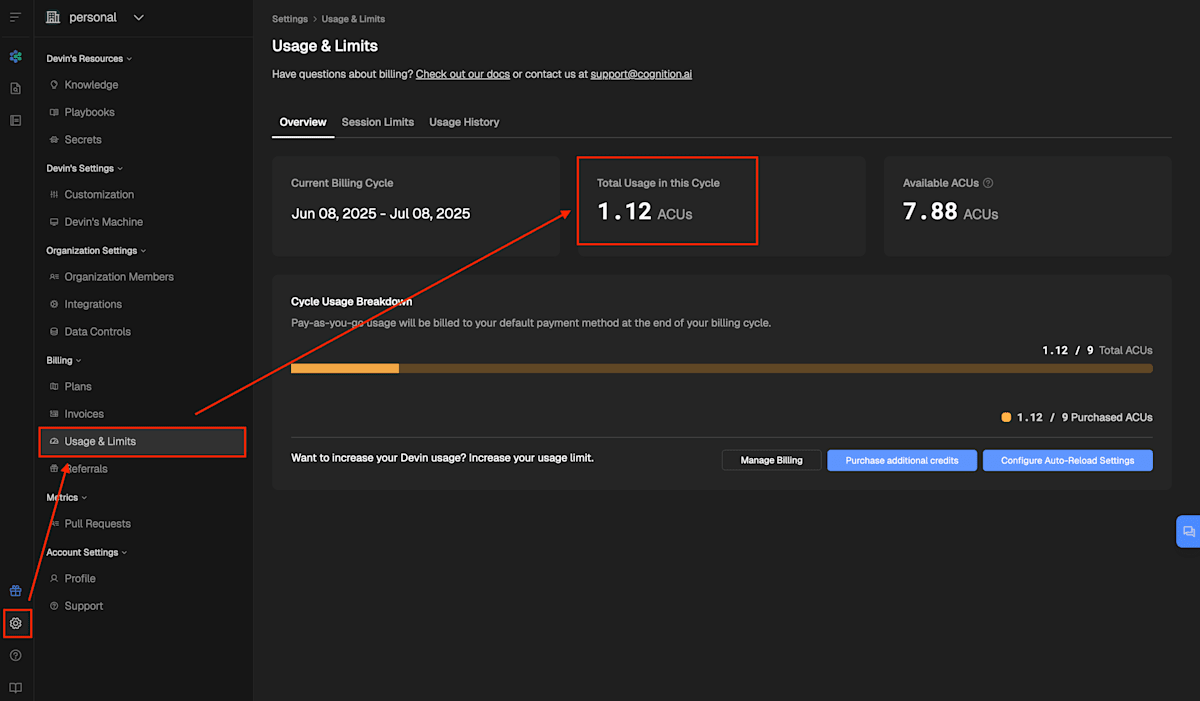Click Purchase additional credits button
Image resolution: width=1200 pixels, height=701 pixels.
click(902, 460)
